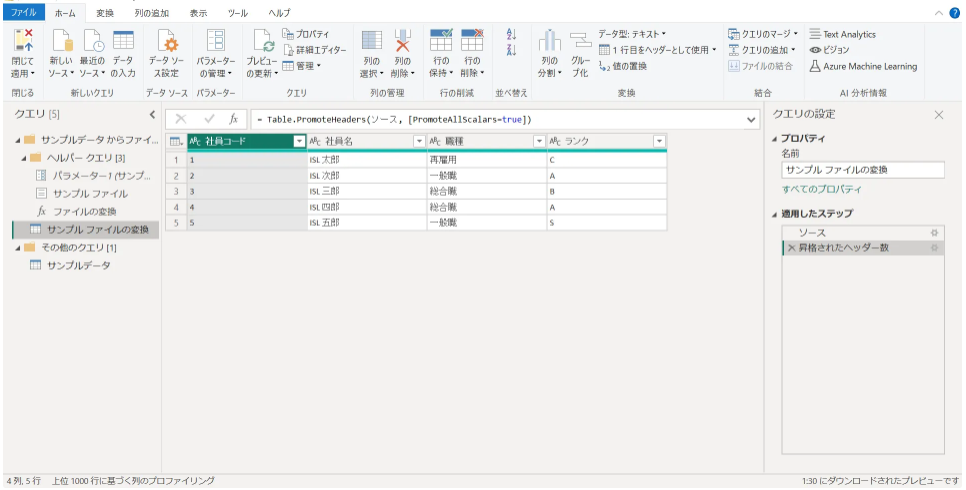Click the プレビューの更新 refresh icon

click(262, 43)
